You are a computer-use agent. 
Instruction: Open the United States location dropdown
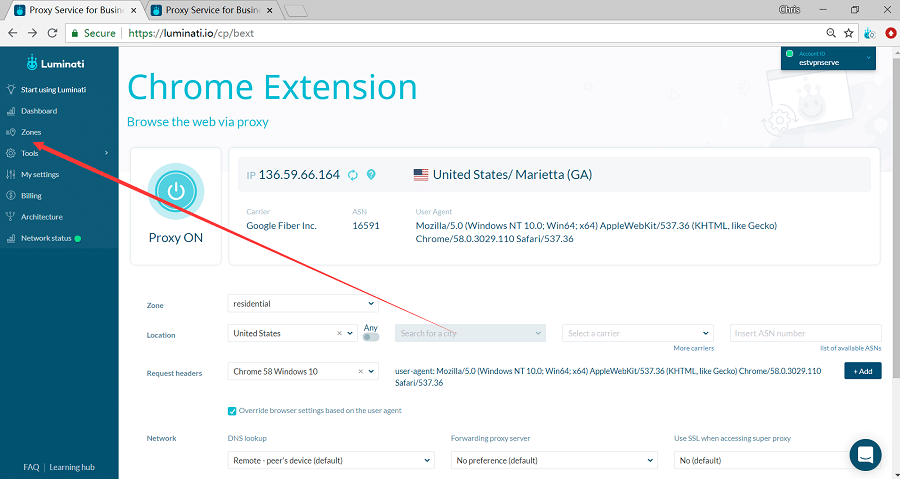point(293,333)
